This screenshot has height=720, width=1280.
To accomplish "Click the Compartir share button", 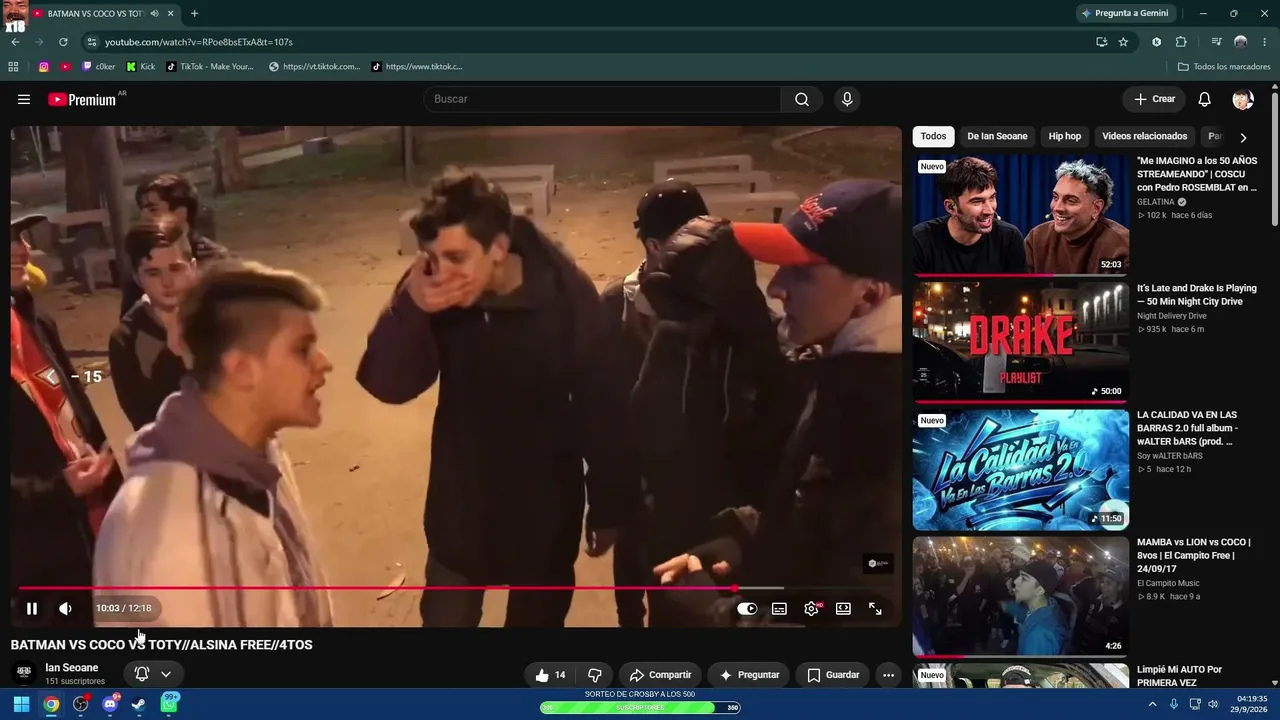I will (660, 675).
